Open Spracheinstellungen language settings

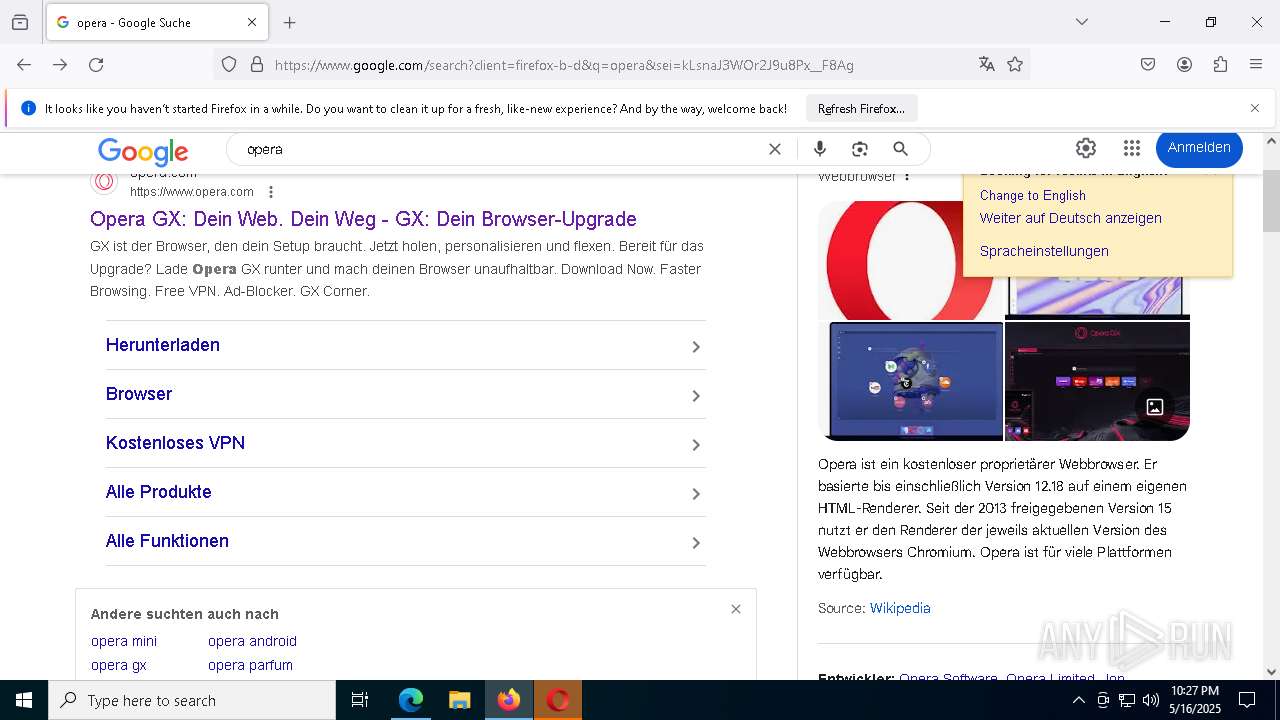[1044, 251]
